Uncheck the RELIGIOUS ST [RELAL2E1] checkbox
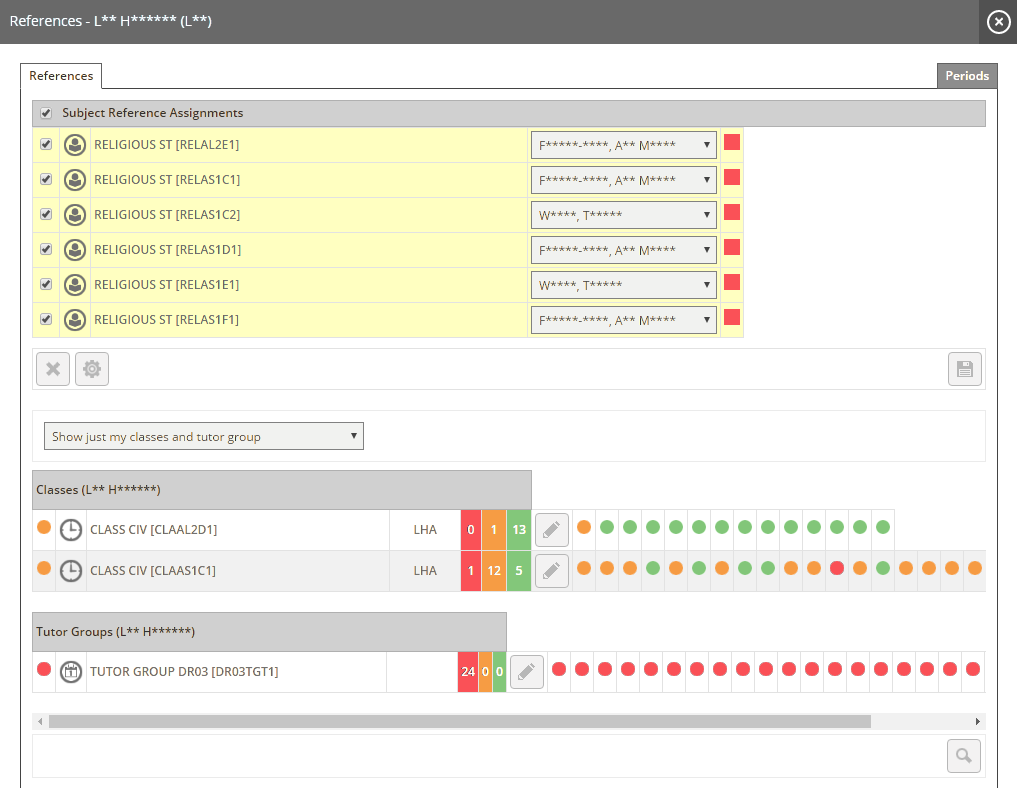 [46, 144]
